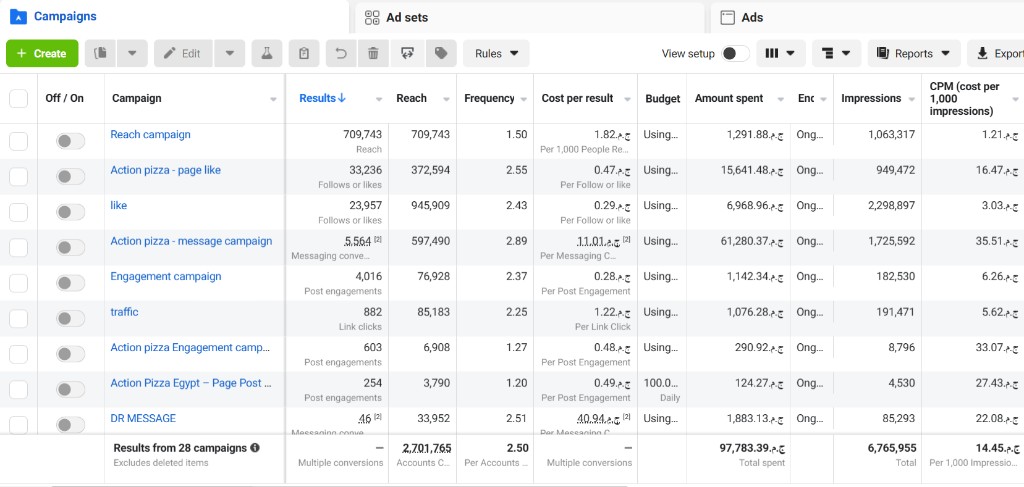Open the columns layout icon dropdown
Screen dimensions: 1024x487
[780, 54]
